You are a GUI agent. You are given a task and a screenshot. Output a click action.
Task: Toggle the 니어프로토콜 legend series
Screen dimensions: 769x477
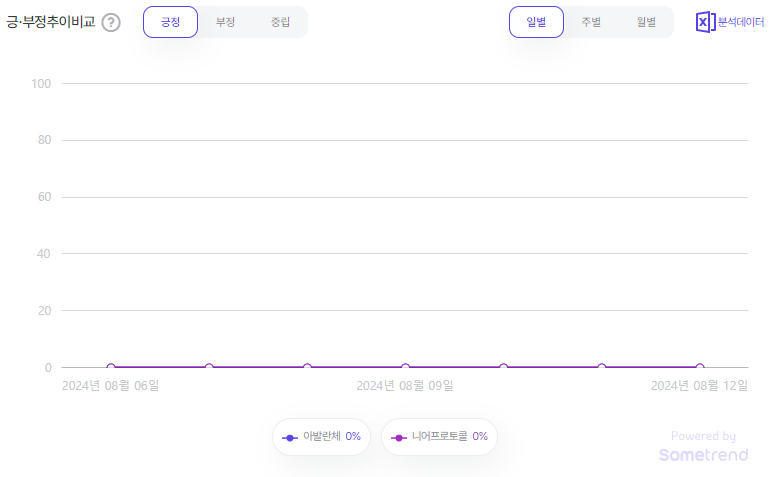(x=439, y=437)
